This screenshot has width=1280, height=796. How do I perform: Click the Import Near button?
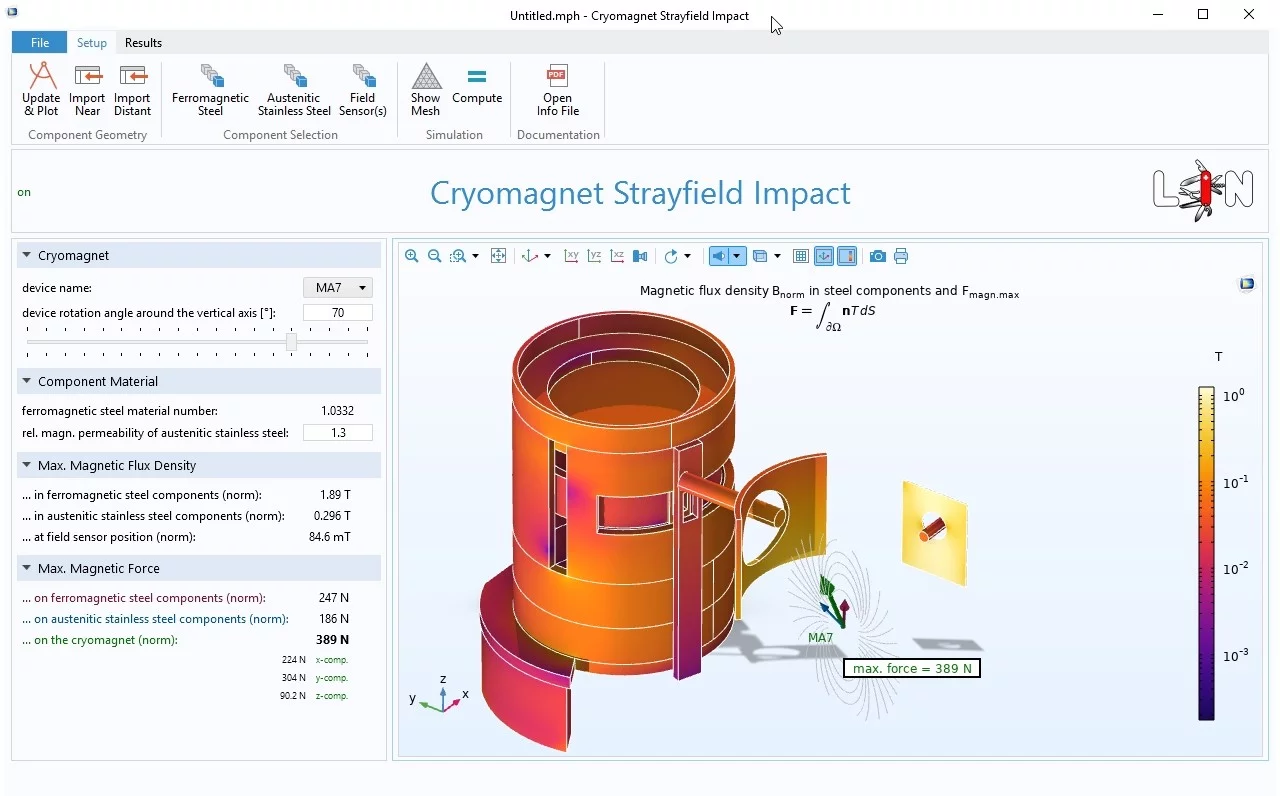pyautogui.click(x=87, y=89)
